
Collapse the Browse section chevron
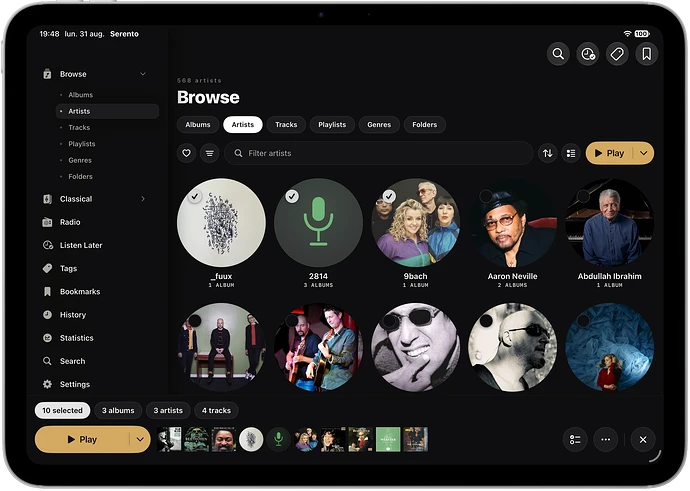143,74
